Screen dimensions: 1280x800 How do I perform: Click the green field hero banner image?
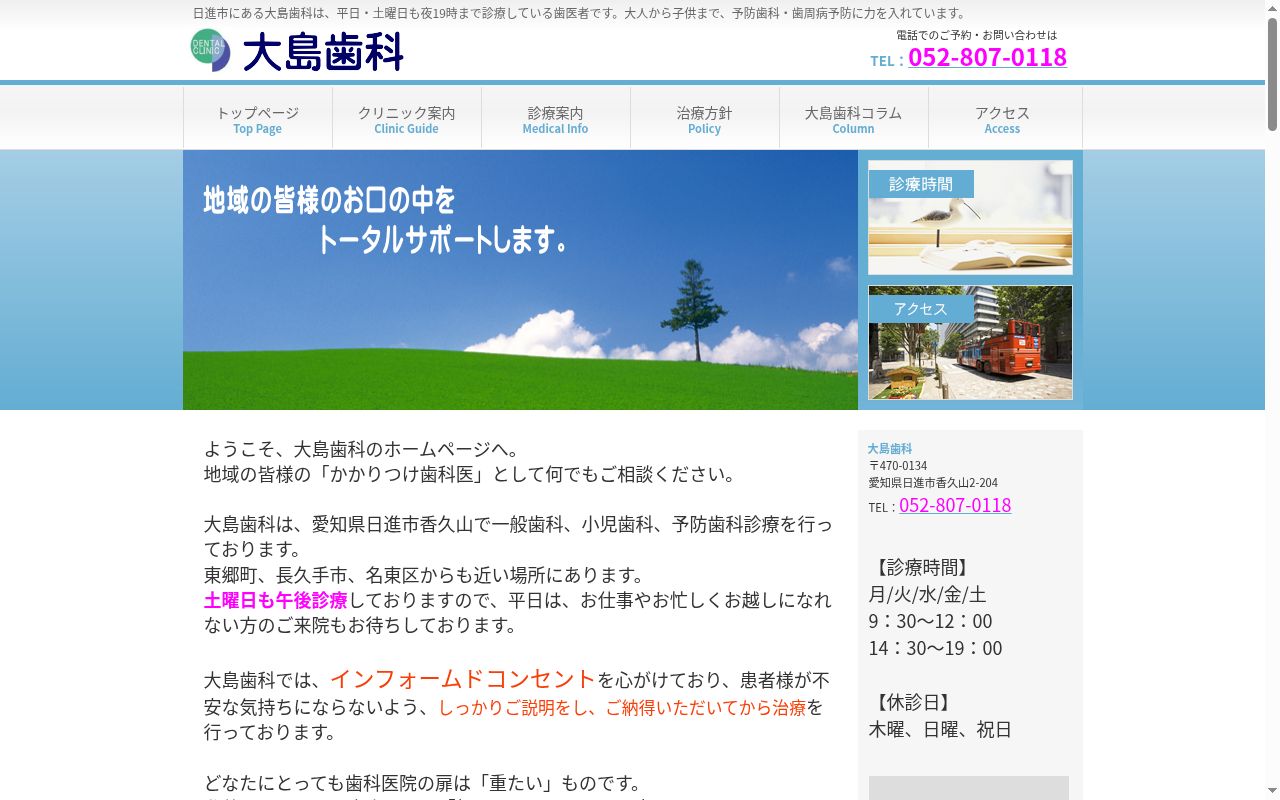coord(520,280)
